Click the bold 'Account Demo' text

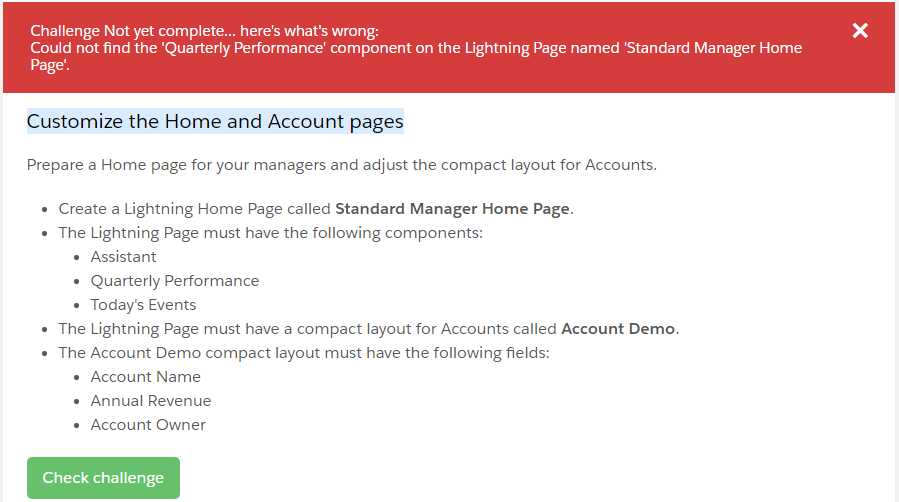(x=618, y=329)
